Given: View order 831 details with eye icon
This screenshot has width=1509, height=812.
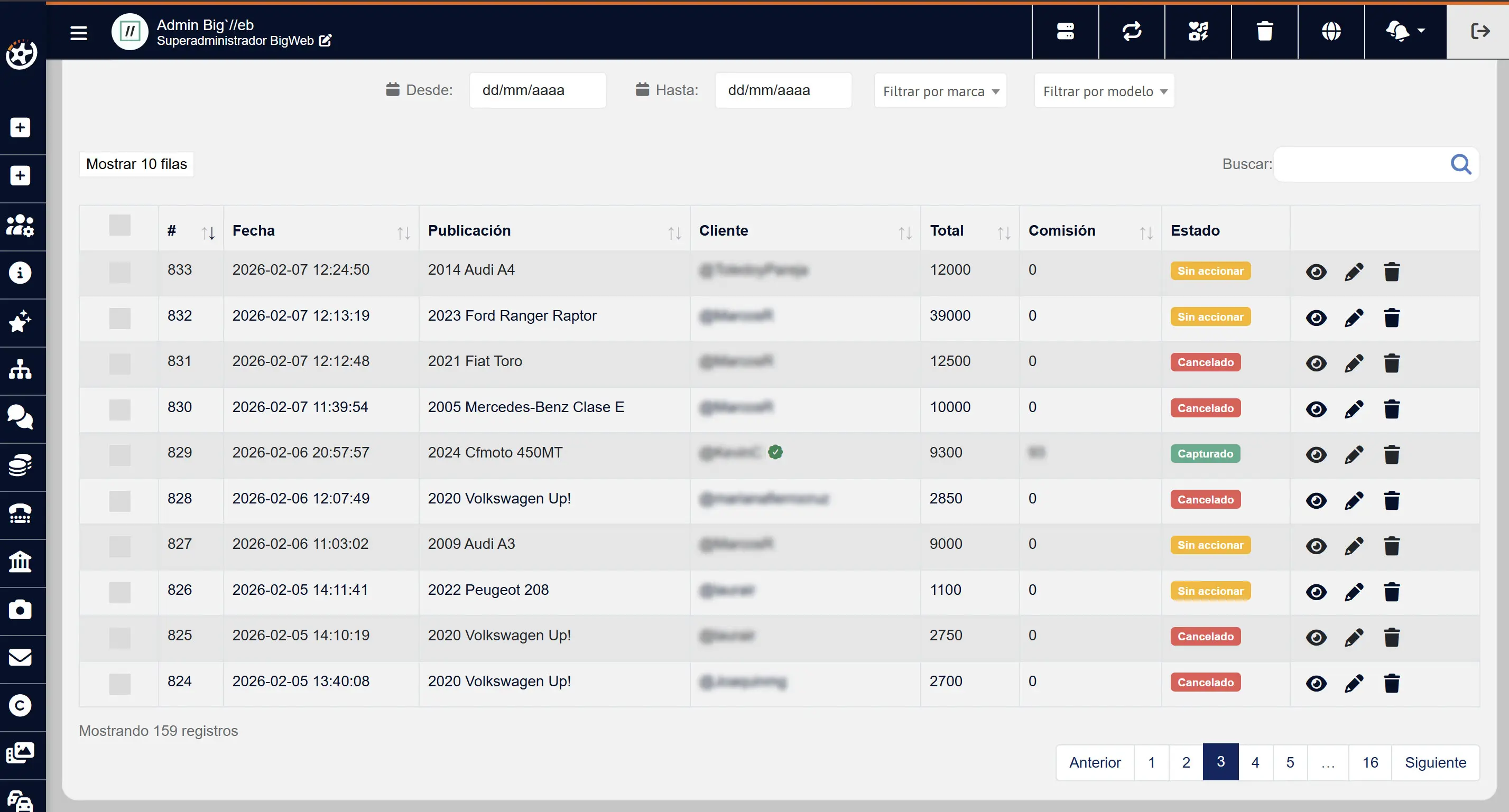Looking at the screenshot, I should [1316, 363].
